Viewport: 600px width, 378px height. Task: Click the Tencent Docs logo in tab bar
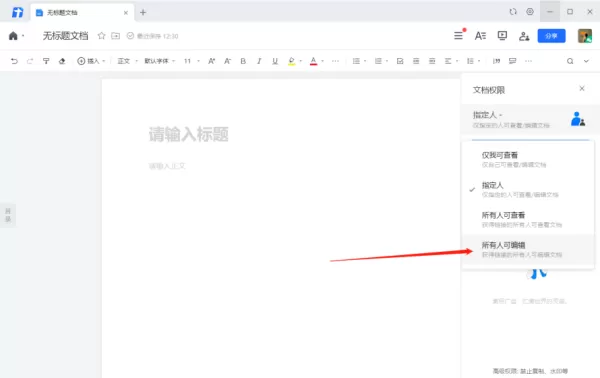[x=17, y=12]
